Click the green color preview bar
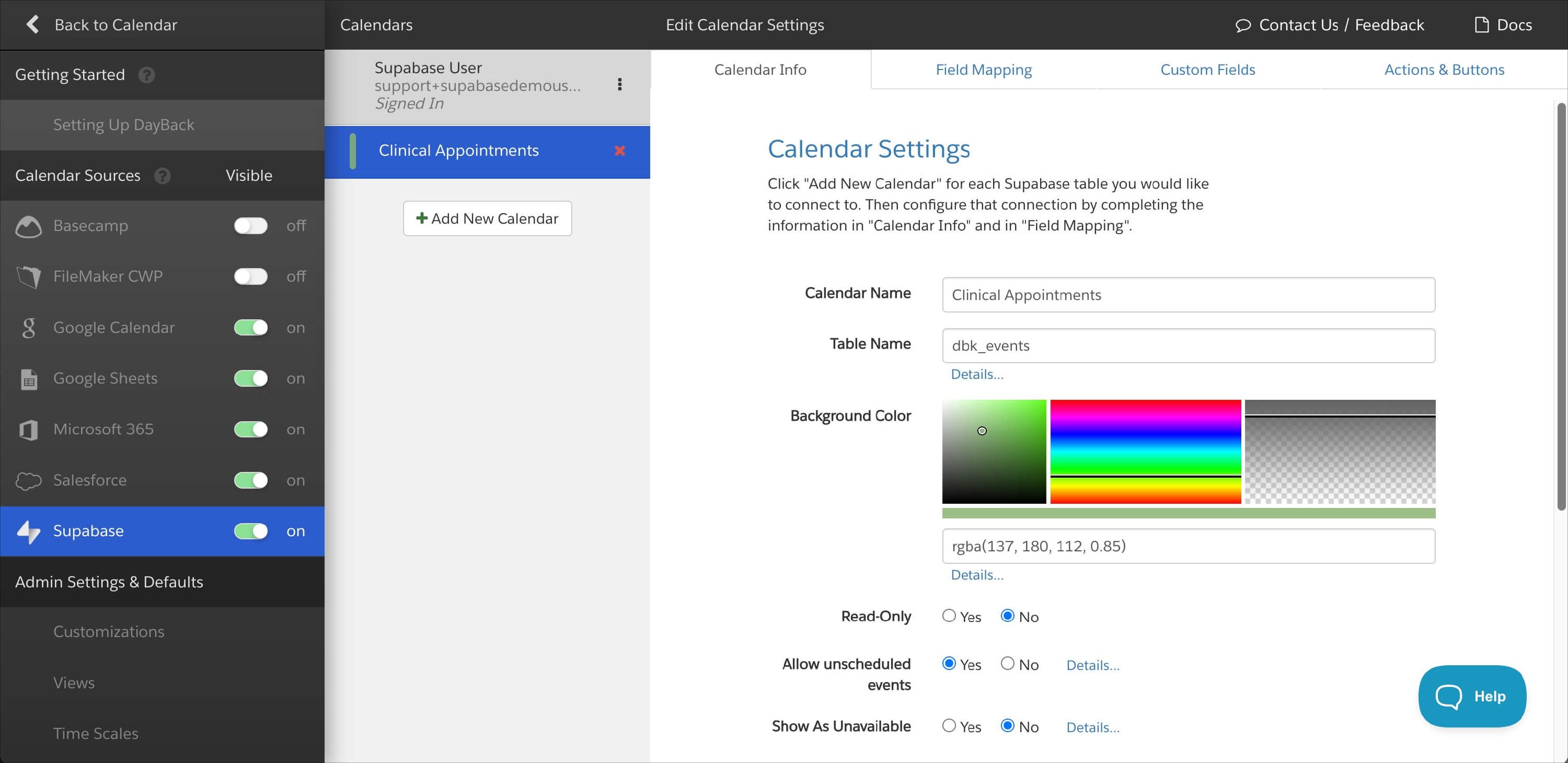 [1188, 514]
